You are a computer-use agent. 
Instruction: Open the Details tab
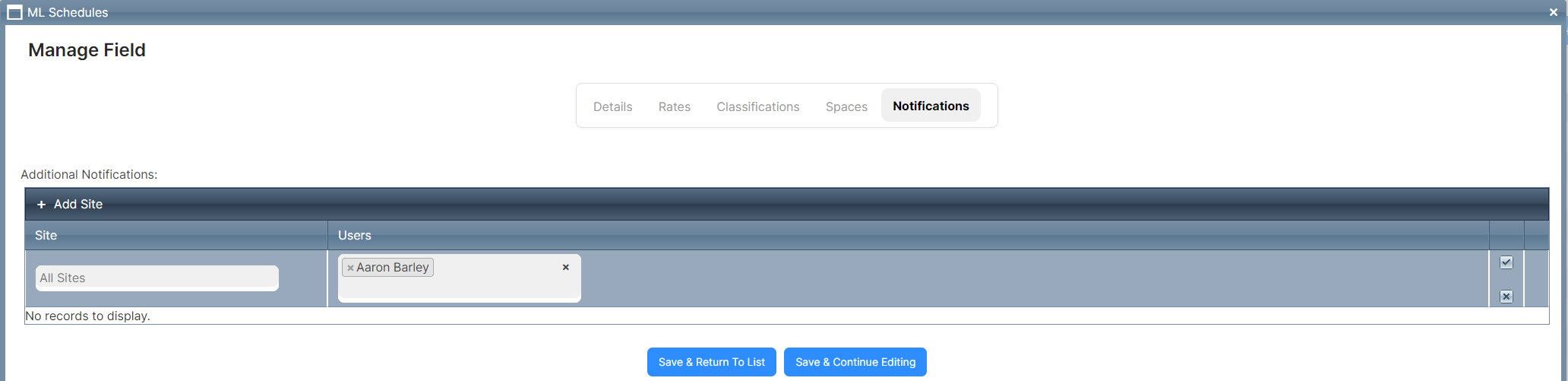613,106
